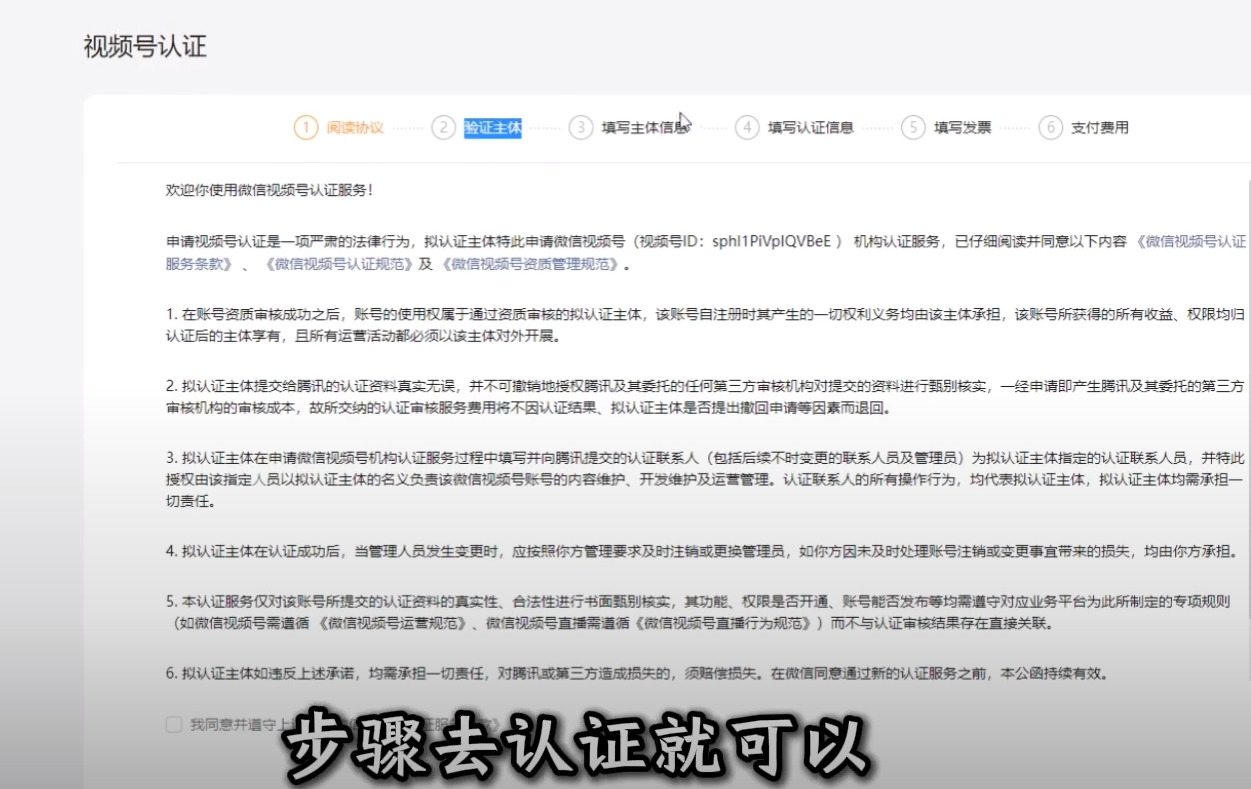Open the 《微信视频号认证规范》 link
The width and height of the screenshot is (1251, 789).
pyautogui.click(x=337, y=265)
